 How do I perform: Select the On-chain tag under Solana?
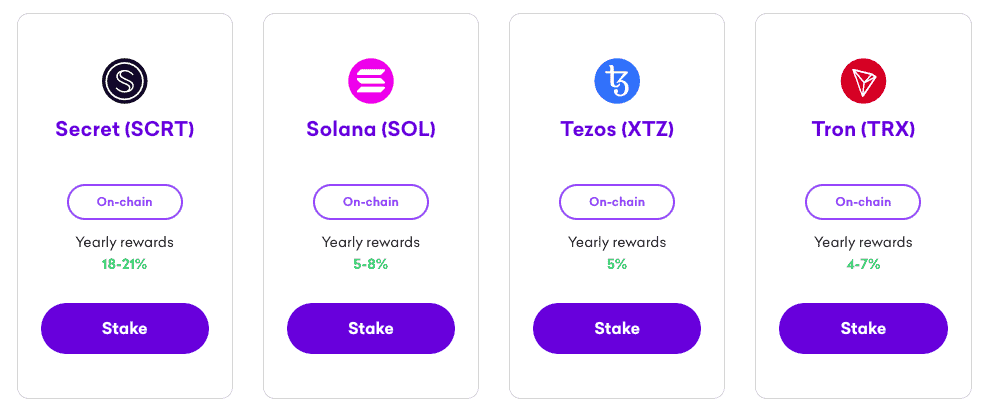tap(371, 201)
